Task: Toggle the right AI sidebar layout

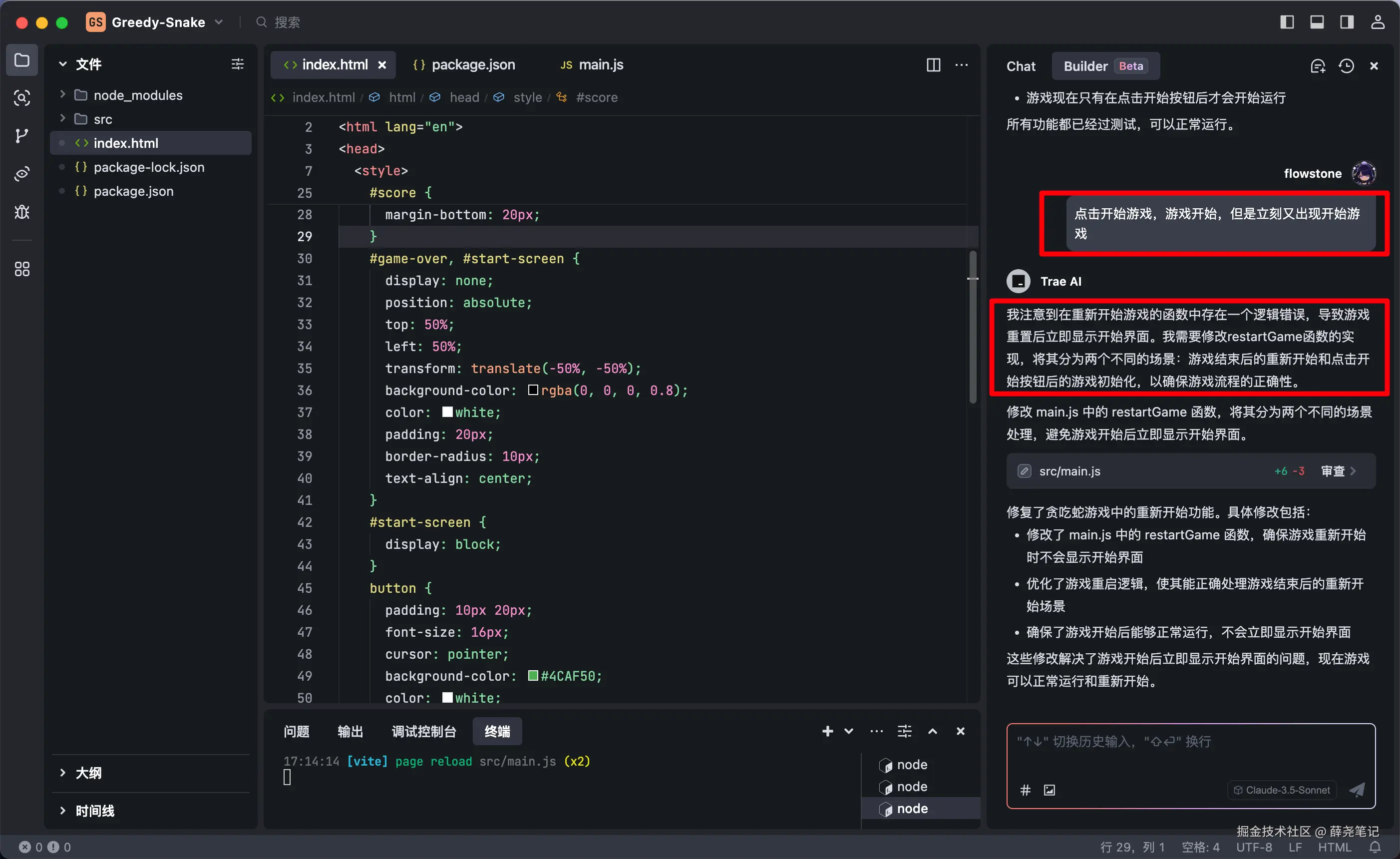Action: (1347, 22)
